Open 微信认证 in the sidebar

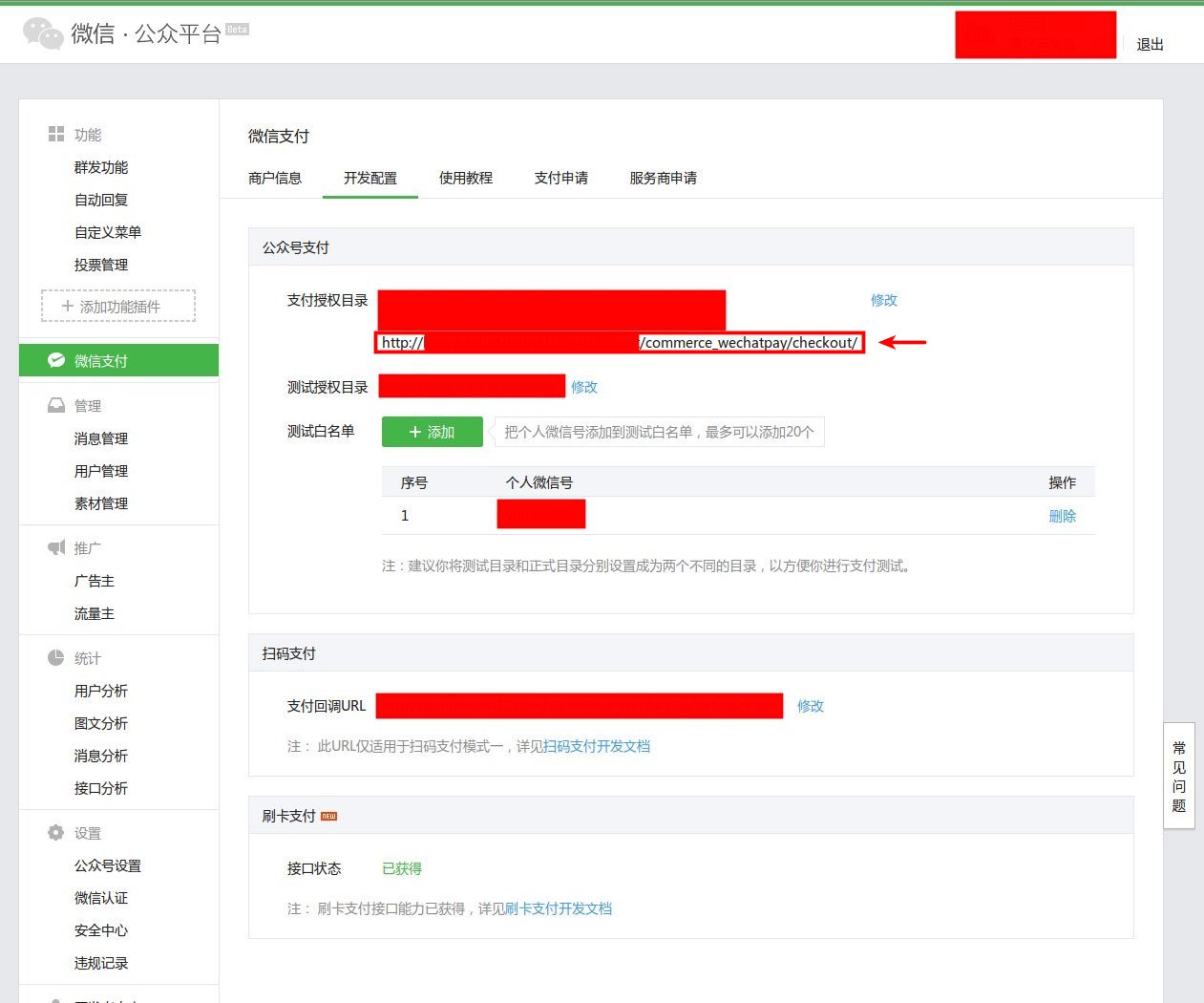pos(101,898)
